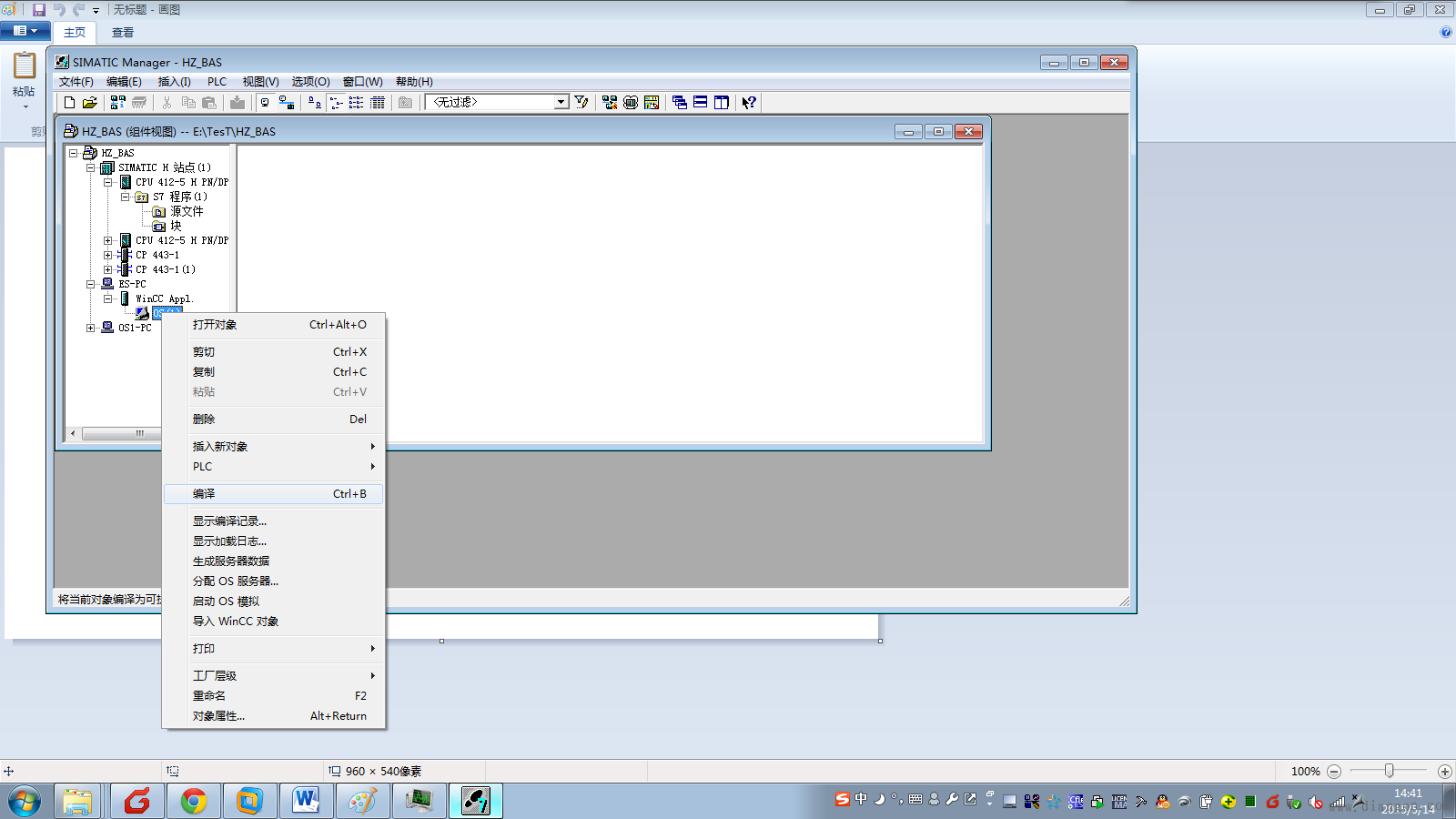Click the Accessible Nodes toolbar icon

click(x=118, y=103)
